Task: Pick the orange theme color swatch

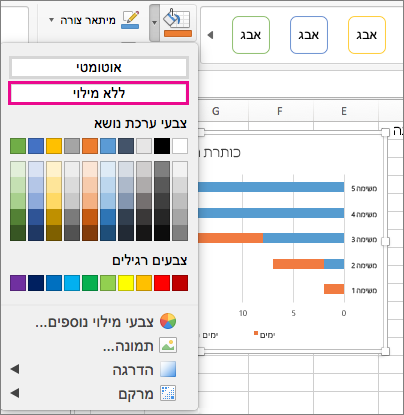Action: [x=90, y=146]
